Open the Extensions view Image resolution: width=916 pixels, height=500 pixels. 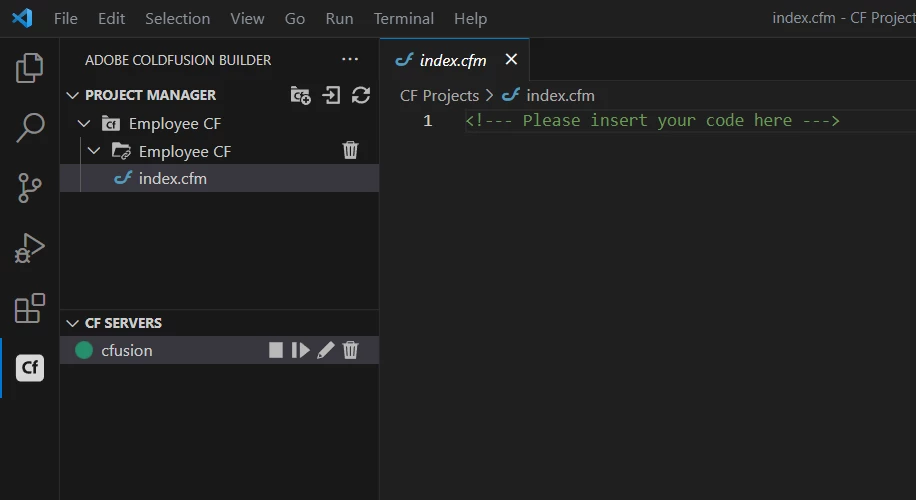click(29, 308)
